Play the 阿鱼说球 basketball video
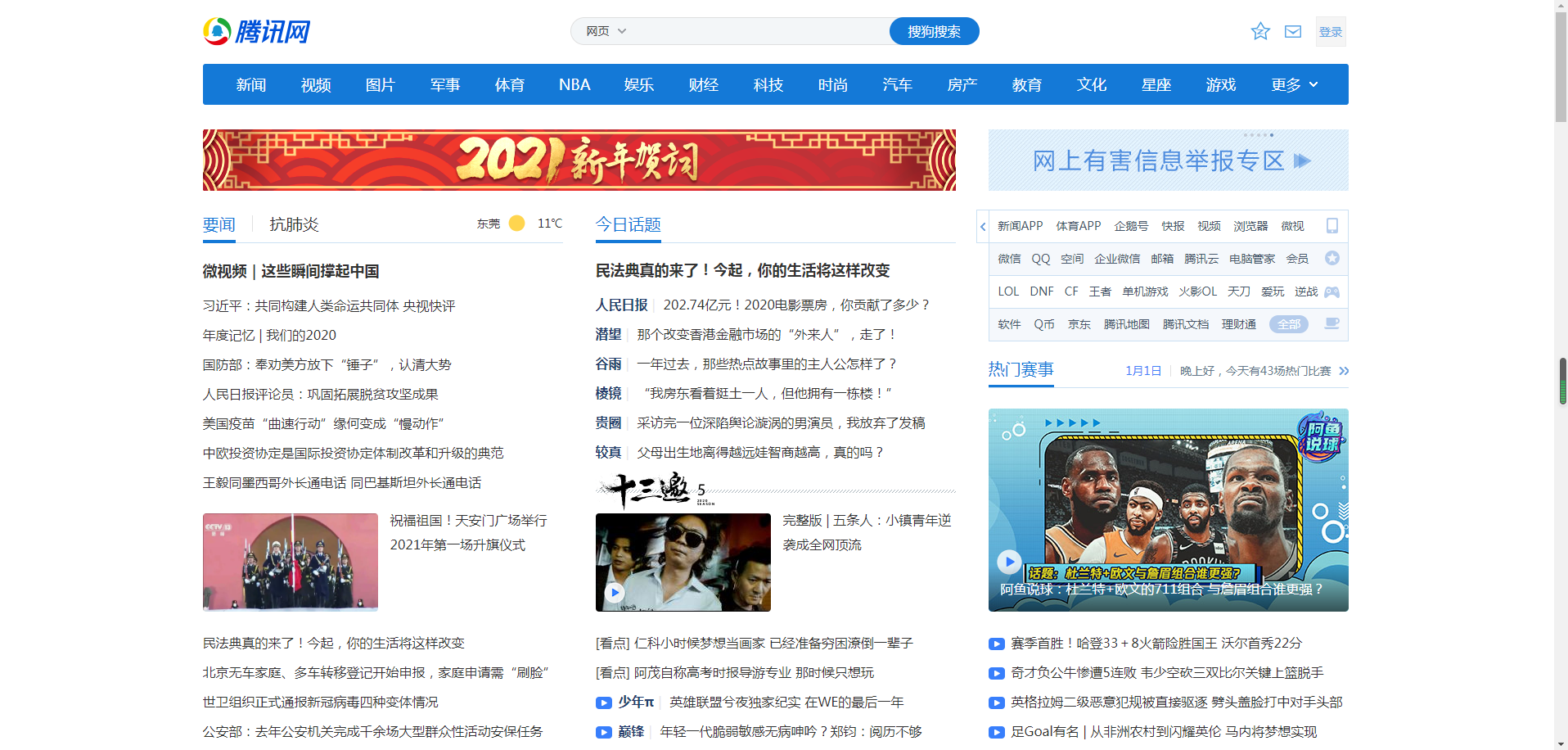The image size is (1568, 750). 1009,561
